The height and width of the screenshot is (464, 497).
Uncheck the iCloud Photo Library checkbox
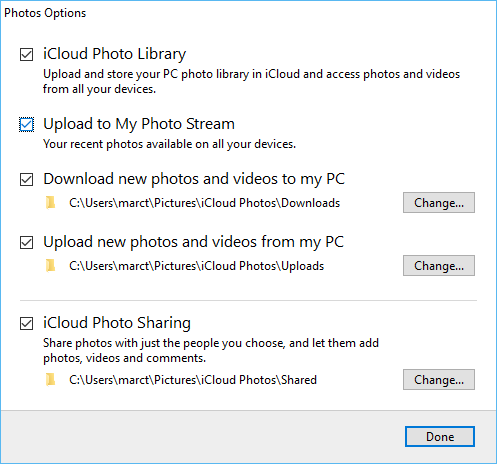click(x=26, y=55)
